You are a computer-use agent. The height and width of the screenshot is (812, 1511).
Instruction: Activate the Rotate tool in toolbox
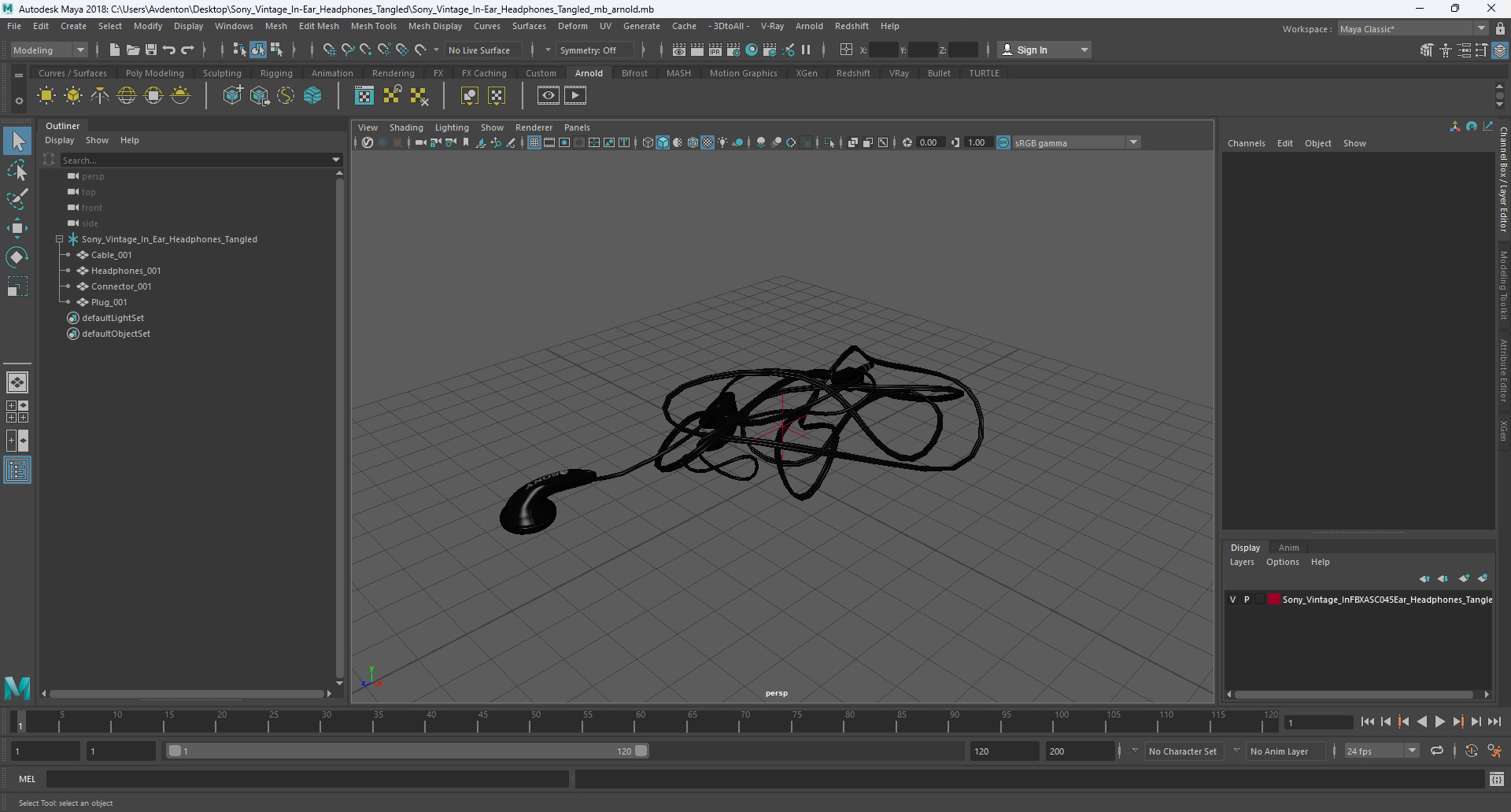[17, 257]
